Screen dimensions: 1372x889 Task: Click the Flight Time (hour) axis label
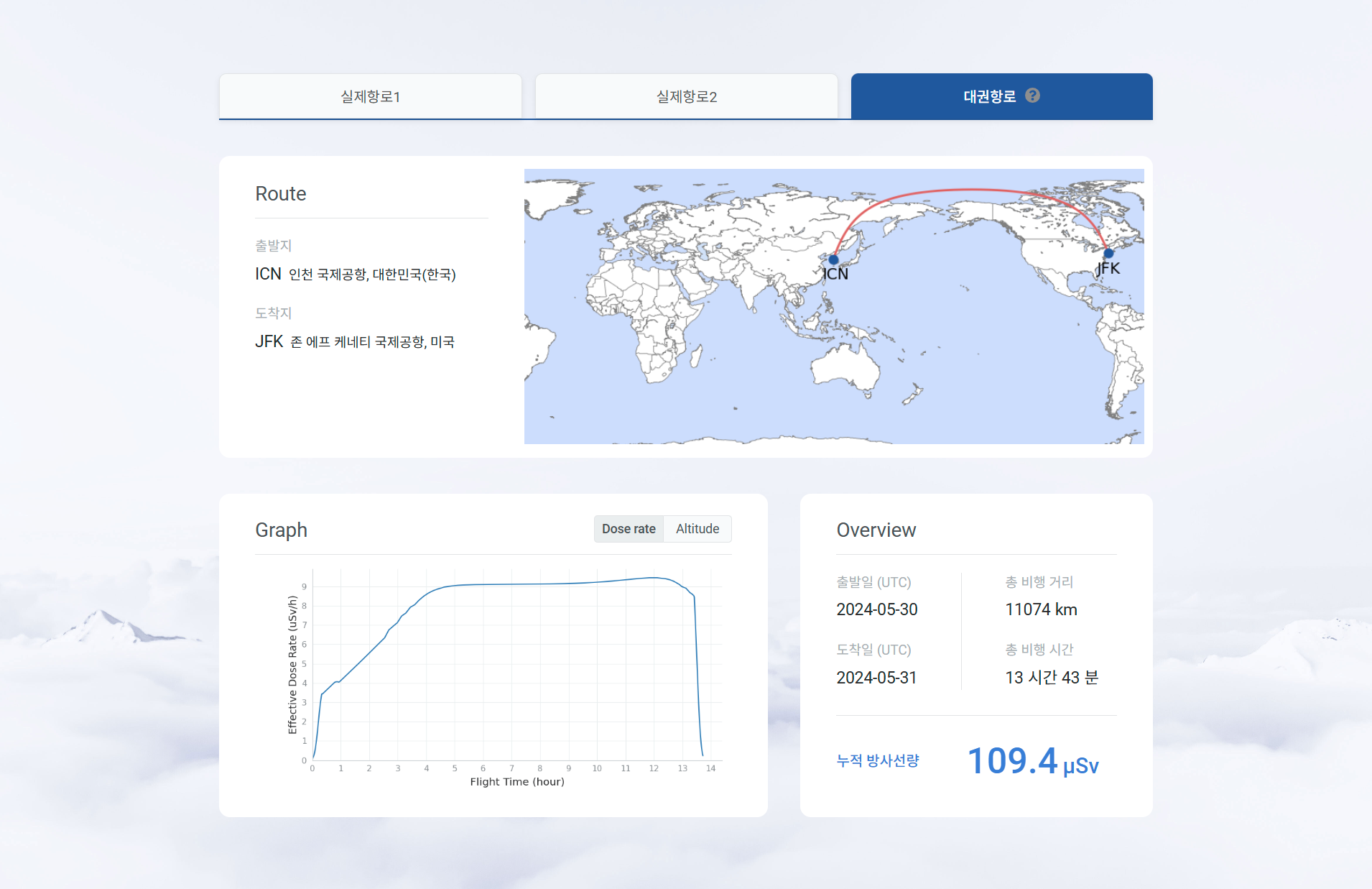click(x=517, y=782)
